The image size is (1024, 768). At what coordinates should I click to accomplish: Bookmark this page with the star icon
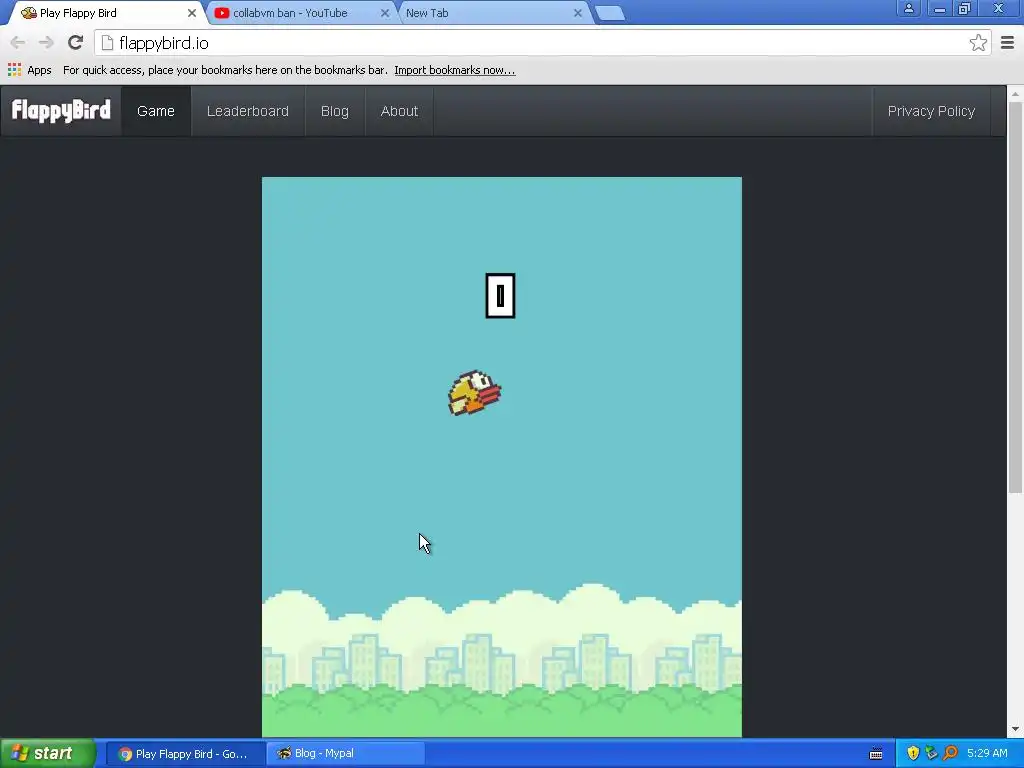[978, 43]
